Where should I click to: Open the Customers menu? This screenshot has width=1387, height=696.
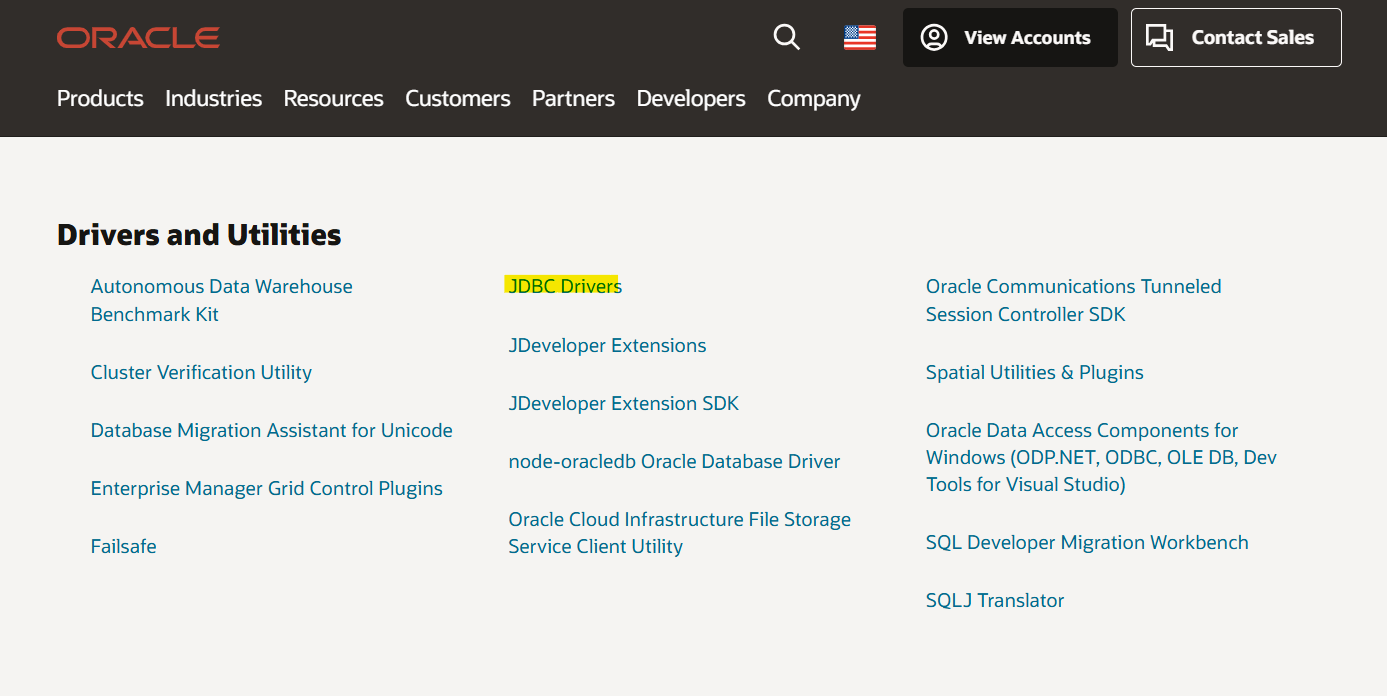point(457,98)
